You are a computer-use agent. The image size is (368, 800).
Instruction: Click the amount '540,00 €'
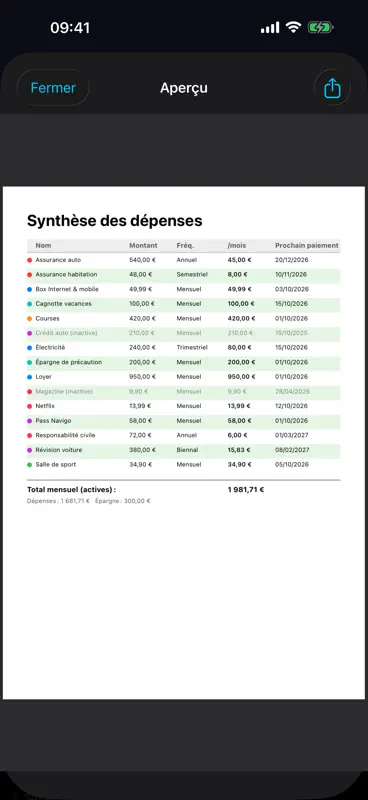point(142,260)
